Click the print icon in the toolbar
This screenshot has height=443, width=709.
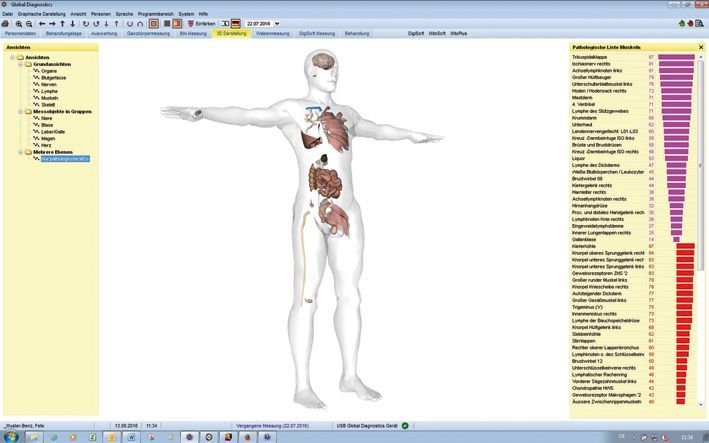pyautogui.click(x=7, y=23)
